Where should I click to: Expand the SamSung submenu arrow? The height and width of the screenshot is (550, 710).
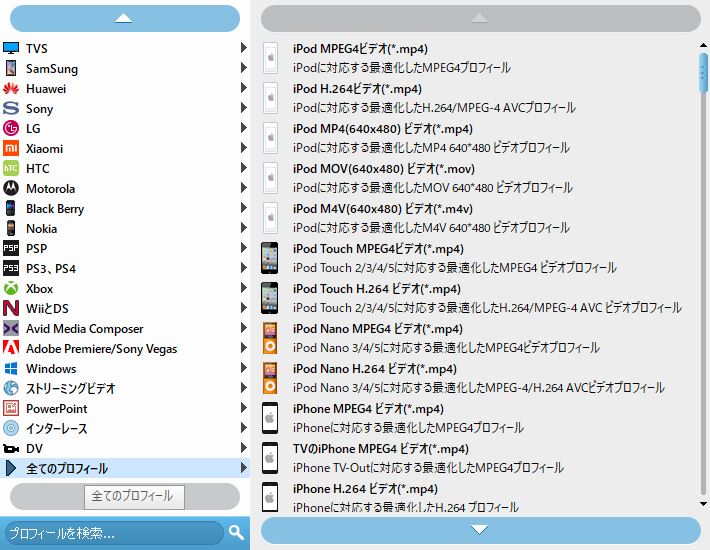244,67
